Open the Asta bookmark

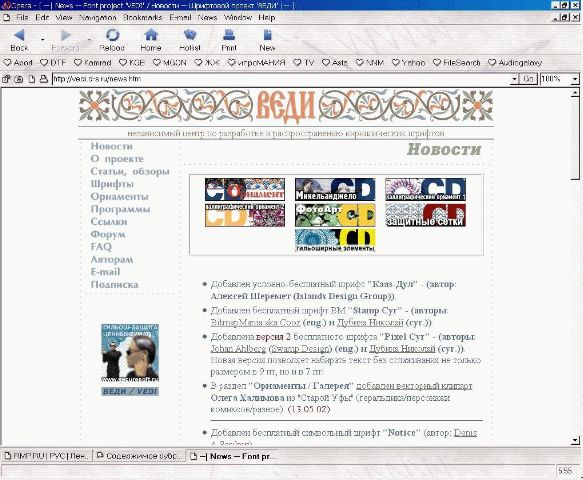coord(335,63)
